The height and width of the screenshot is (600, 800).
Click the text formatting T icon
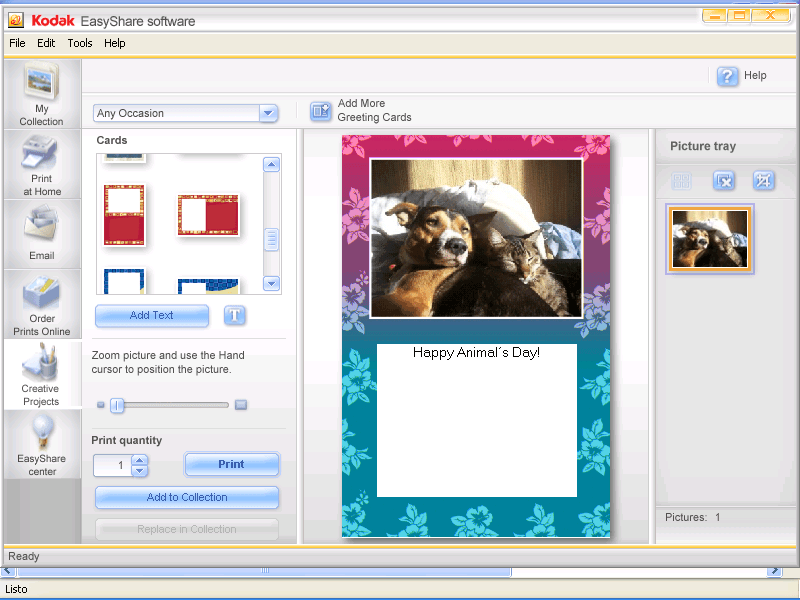pyautogui.click(x=234, y=316)
